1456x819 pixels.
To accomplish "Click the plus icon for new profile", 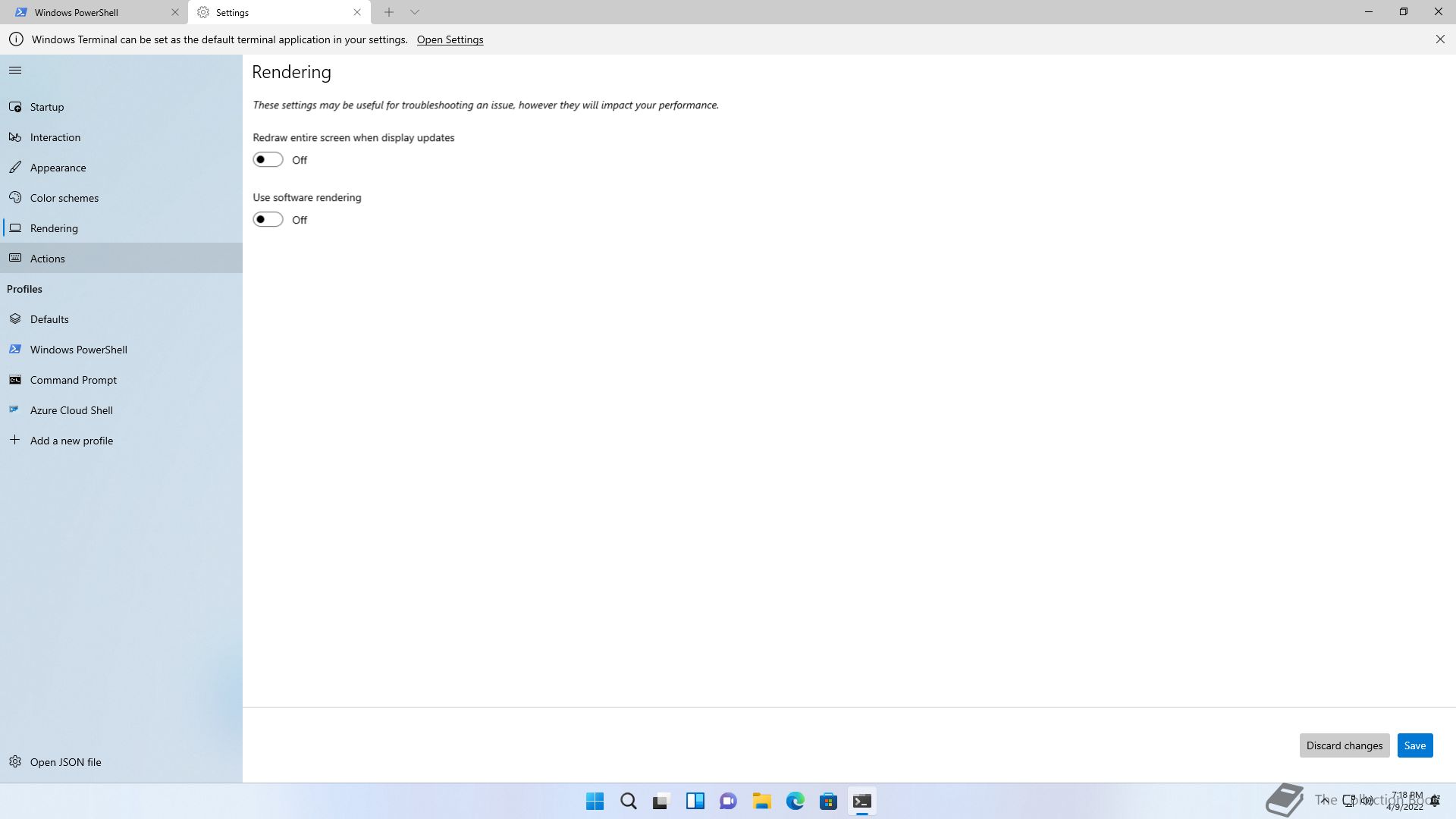I will (x=15, y=440).
